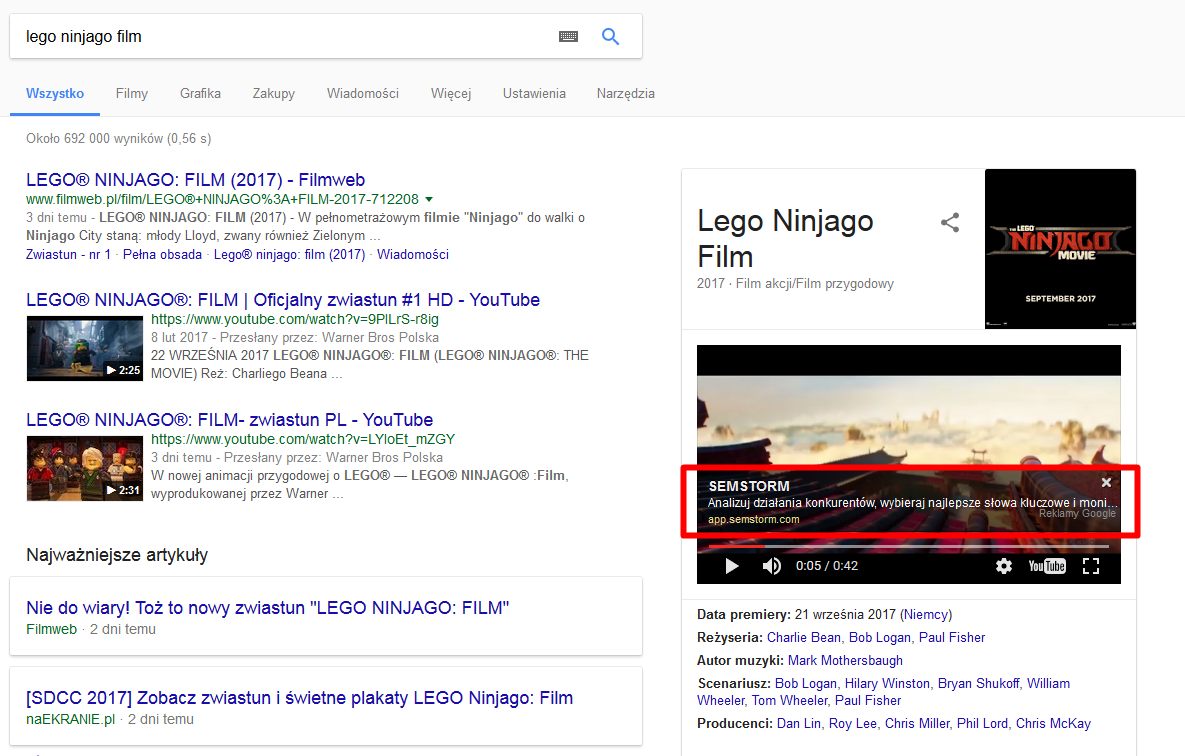
Task: Switch to the Grafika tab
Action: coord(200,94)
